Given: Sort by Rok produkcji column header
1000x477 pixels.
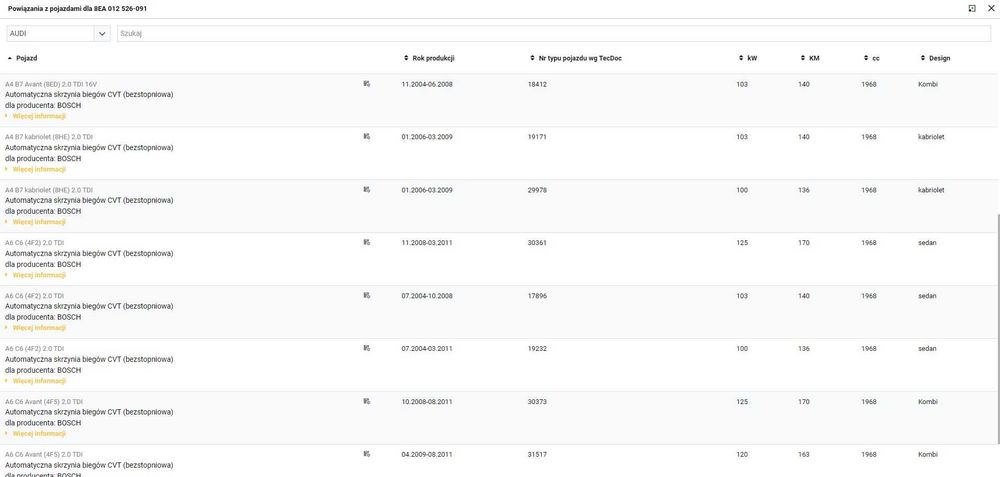Looking at the screenshot, I should click(432, 58).
